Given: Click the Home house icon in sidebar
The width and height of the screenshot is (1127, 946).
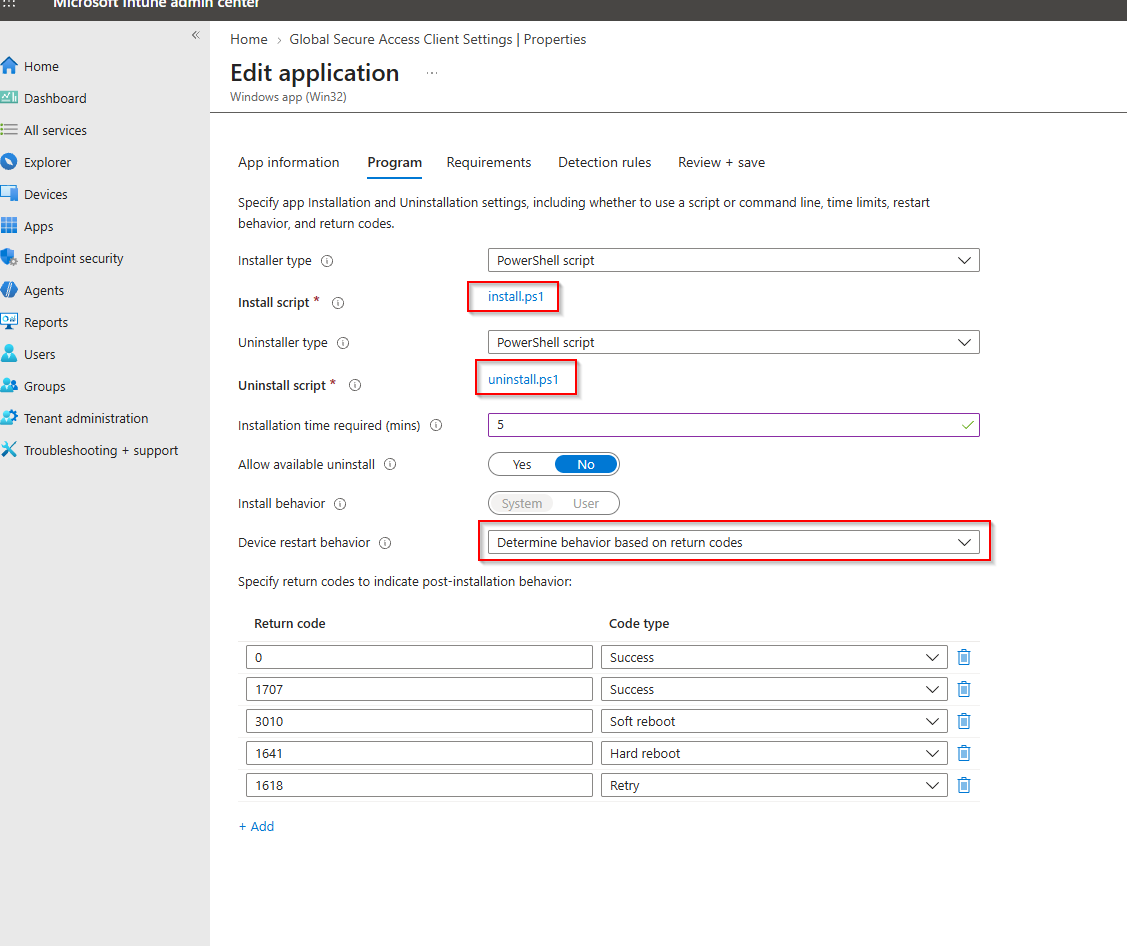Looking at the screenshot, I should pyautogui.click(x=9, y=66).
